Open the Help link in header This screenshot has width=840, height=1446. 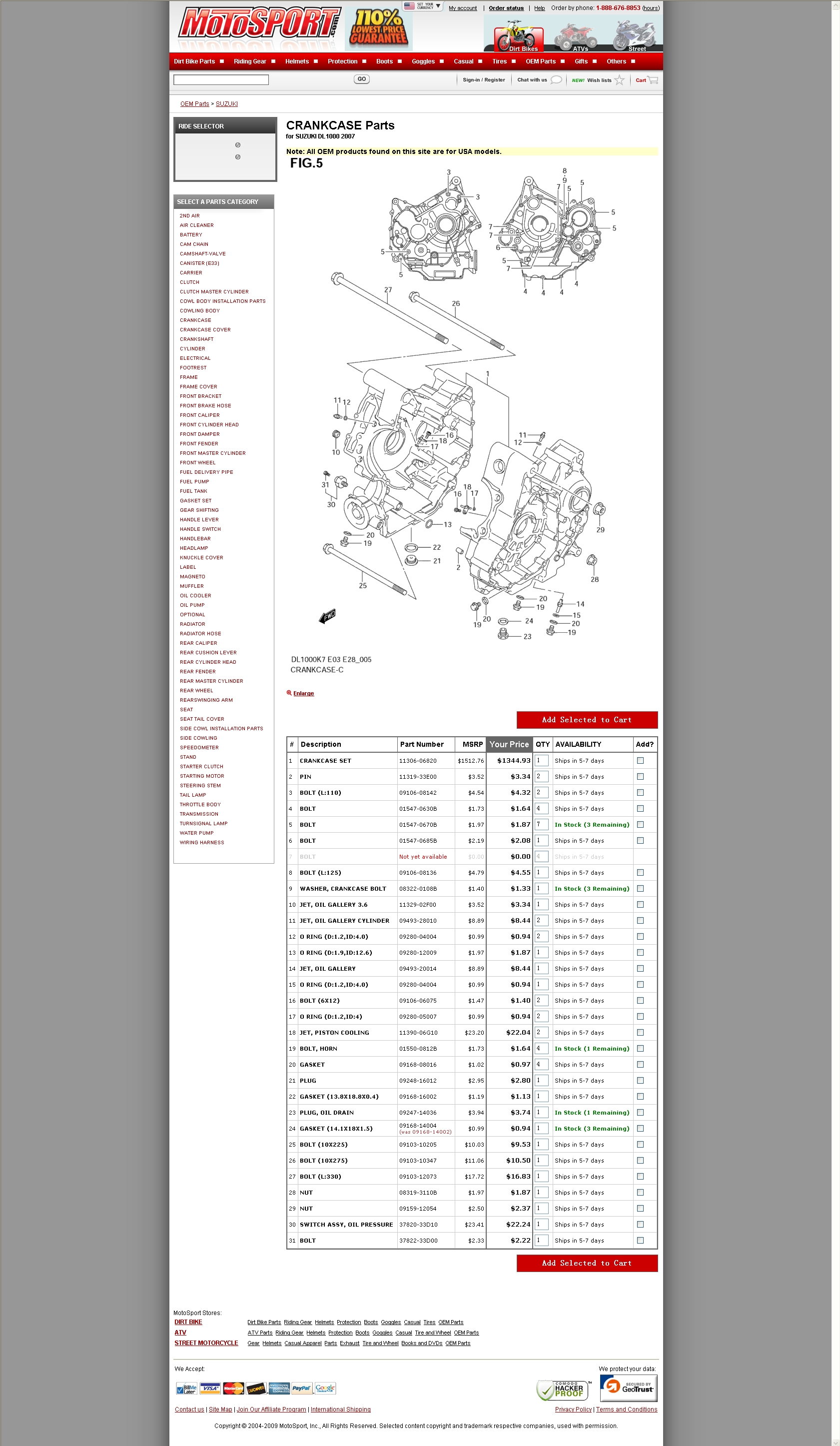(x=539, y=8)
